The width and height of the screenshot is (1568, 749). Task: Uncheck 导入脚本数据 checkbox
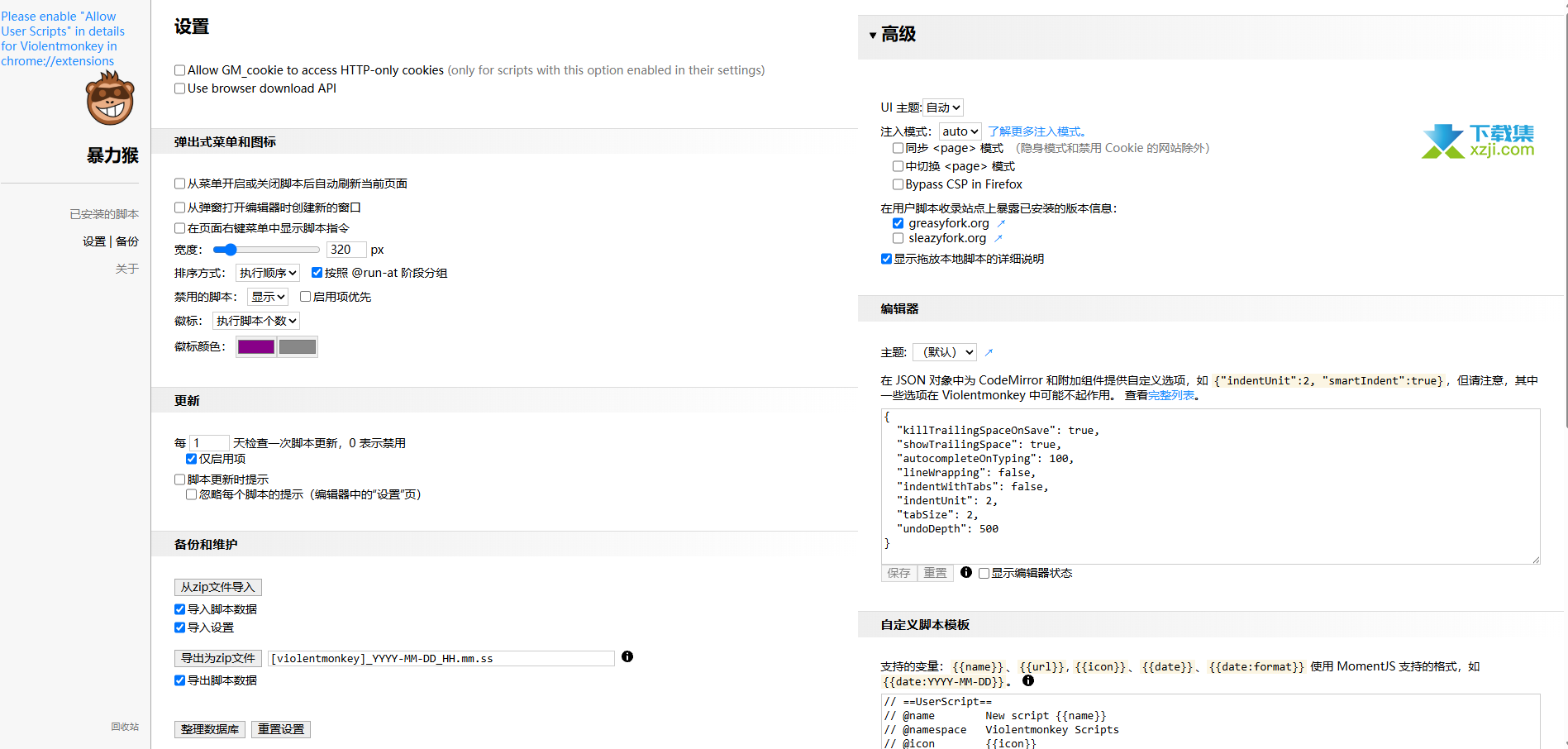point(179,609)
